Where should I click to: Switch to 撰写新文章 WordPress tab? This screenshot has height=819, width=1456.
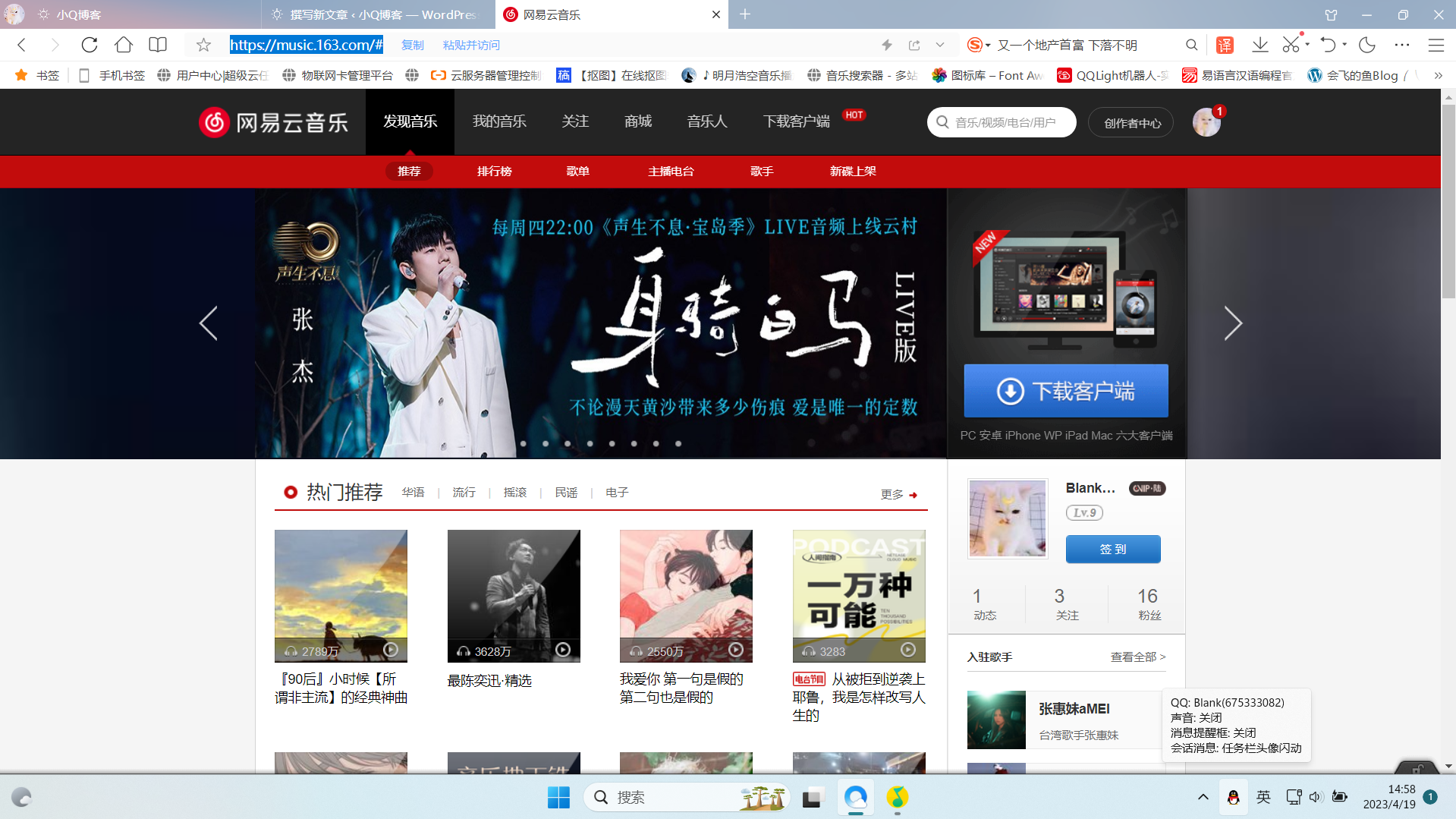378,14
